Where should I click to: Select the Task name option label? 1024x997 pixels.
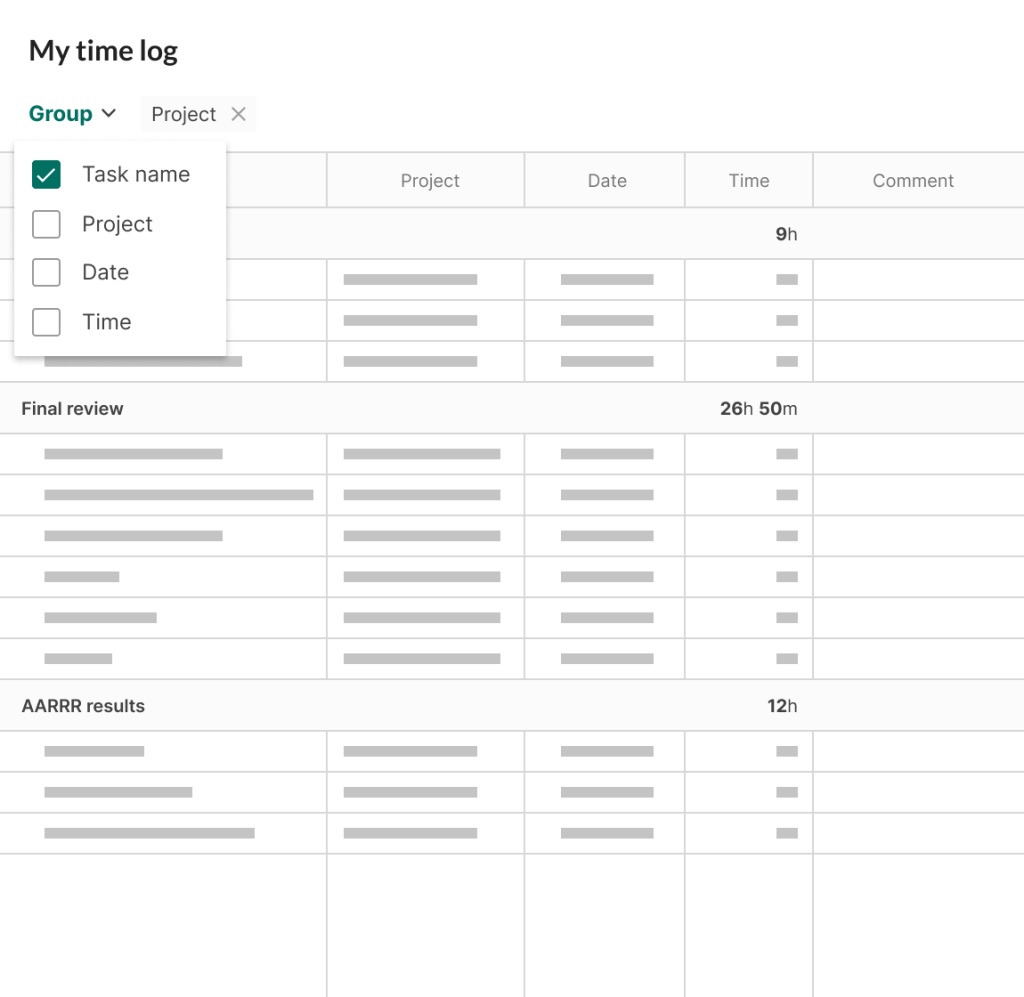(136, 174)
